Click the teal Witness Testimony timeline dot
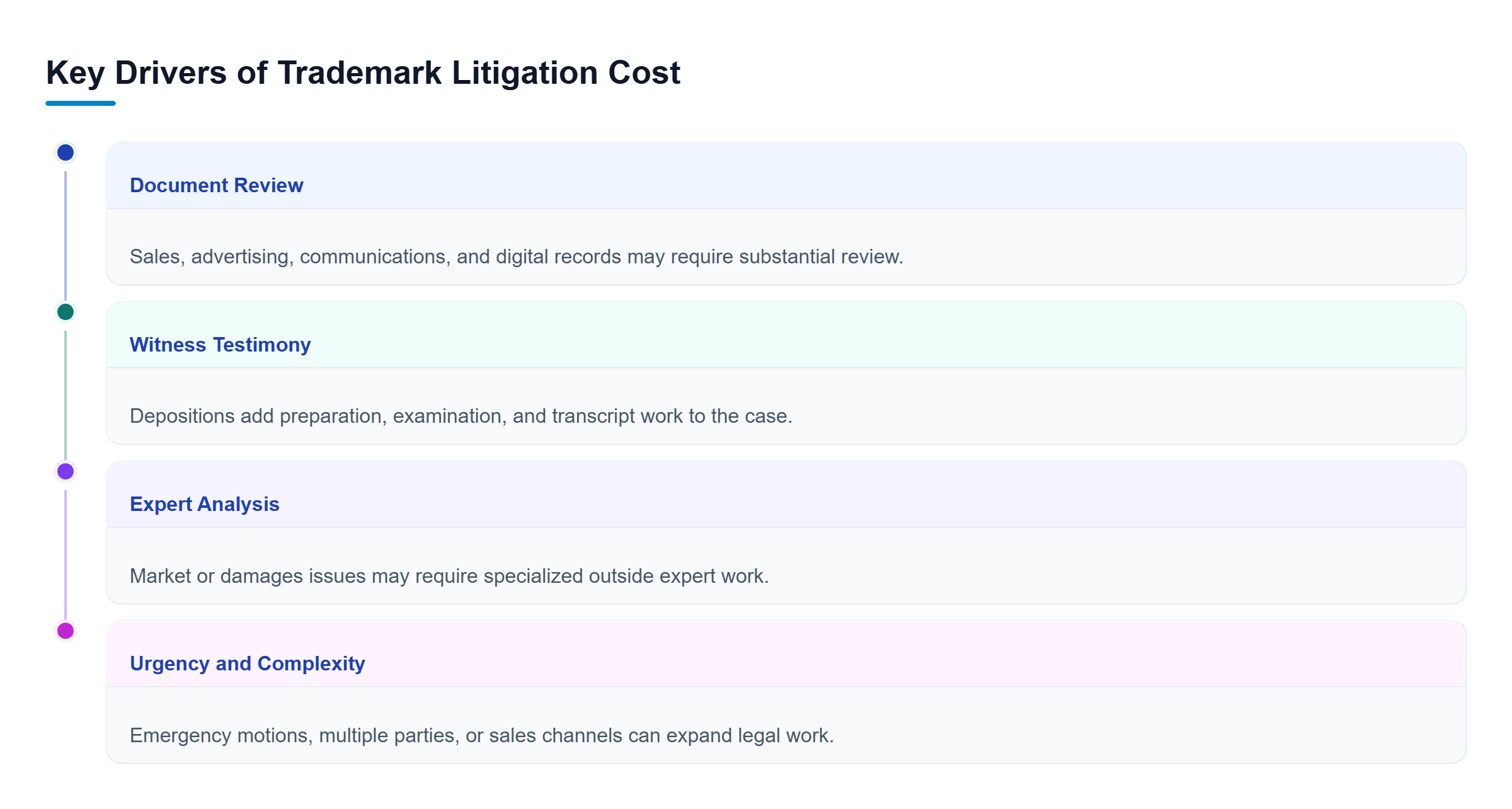 coord(66,312)
